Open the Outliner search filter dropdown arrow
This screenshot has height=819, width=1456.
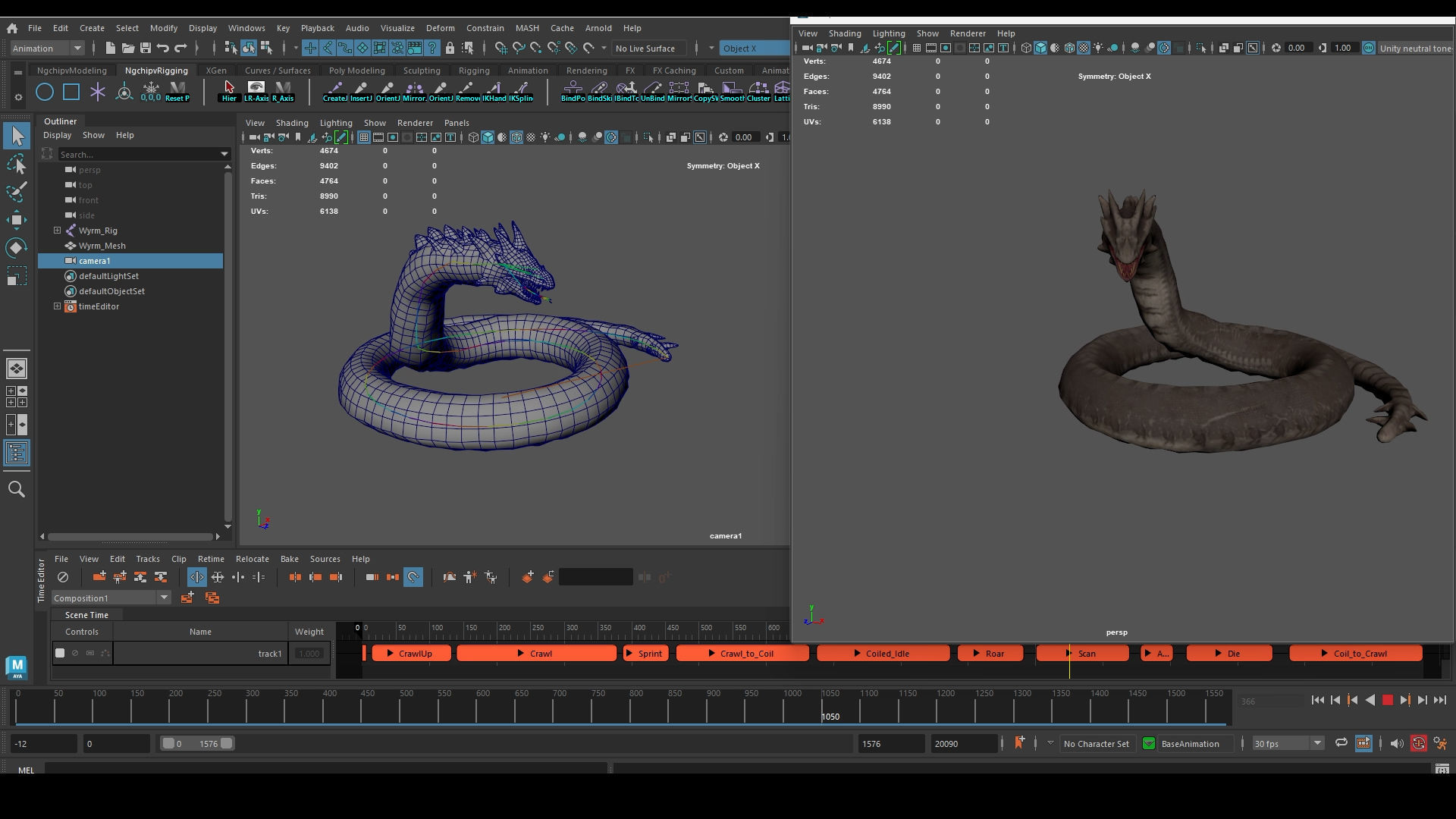224,155
